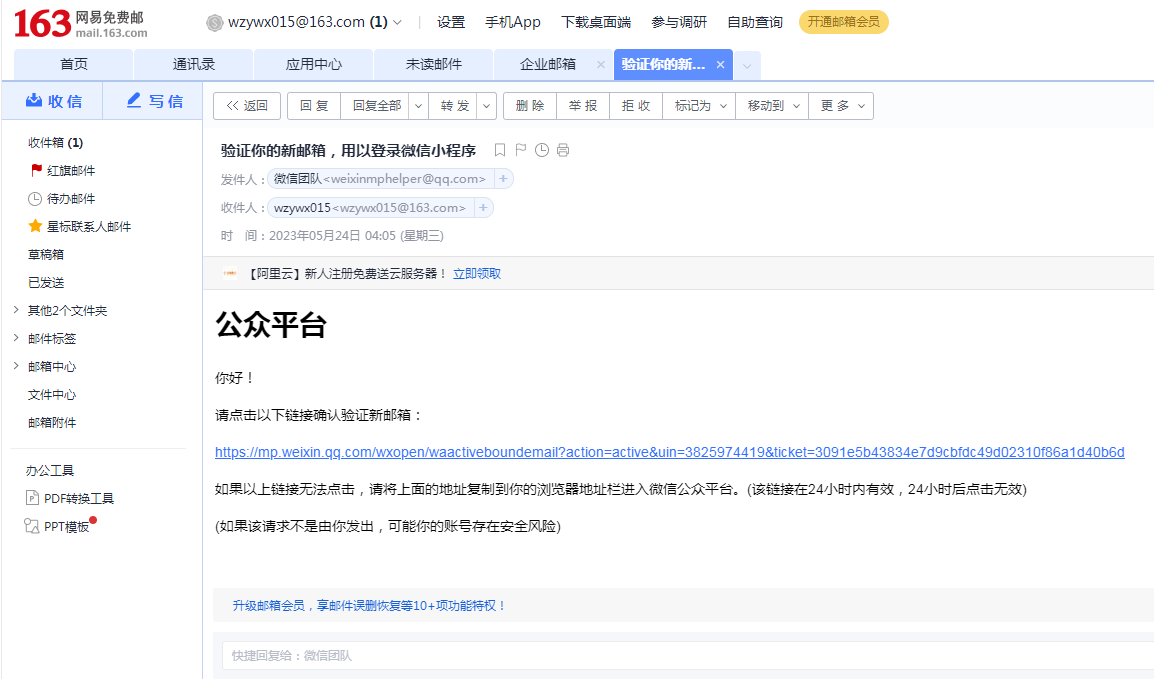Open 文件中心

pyautogui.click(x=52, y=394)
